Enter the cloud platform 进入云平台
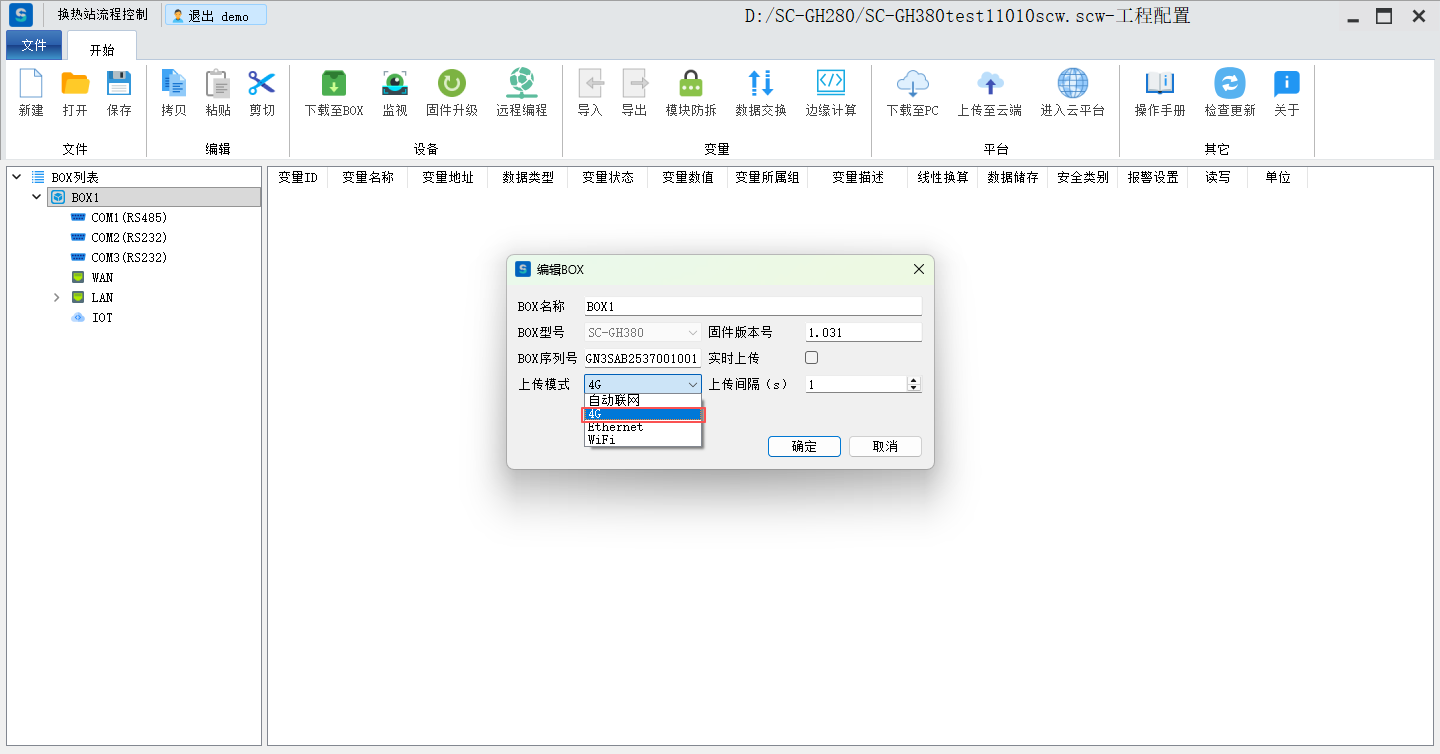 coord(1072,85)
